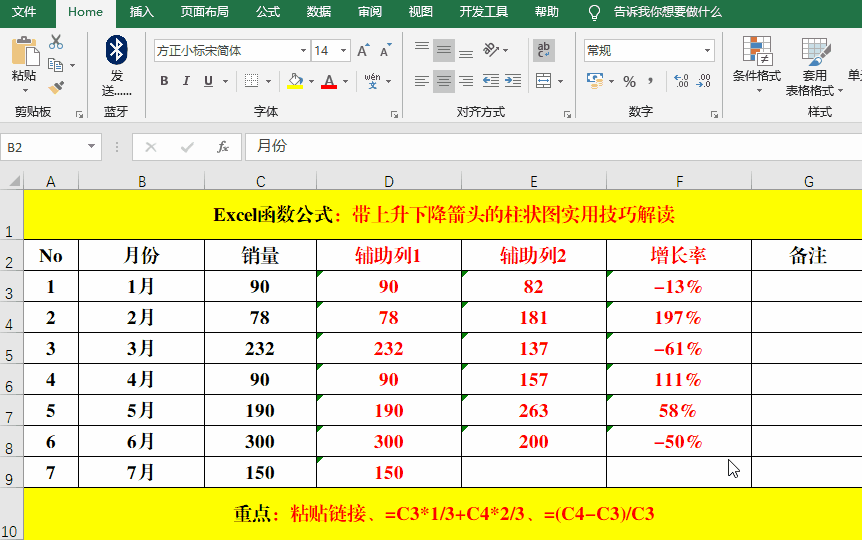Select the 7月 cell
862x540 pixels.
click(141, 472)
